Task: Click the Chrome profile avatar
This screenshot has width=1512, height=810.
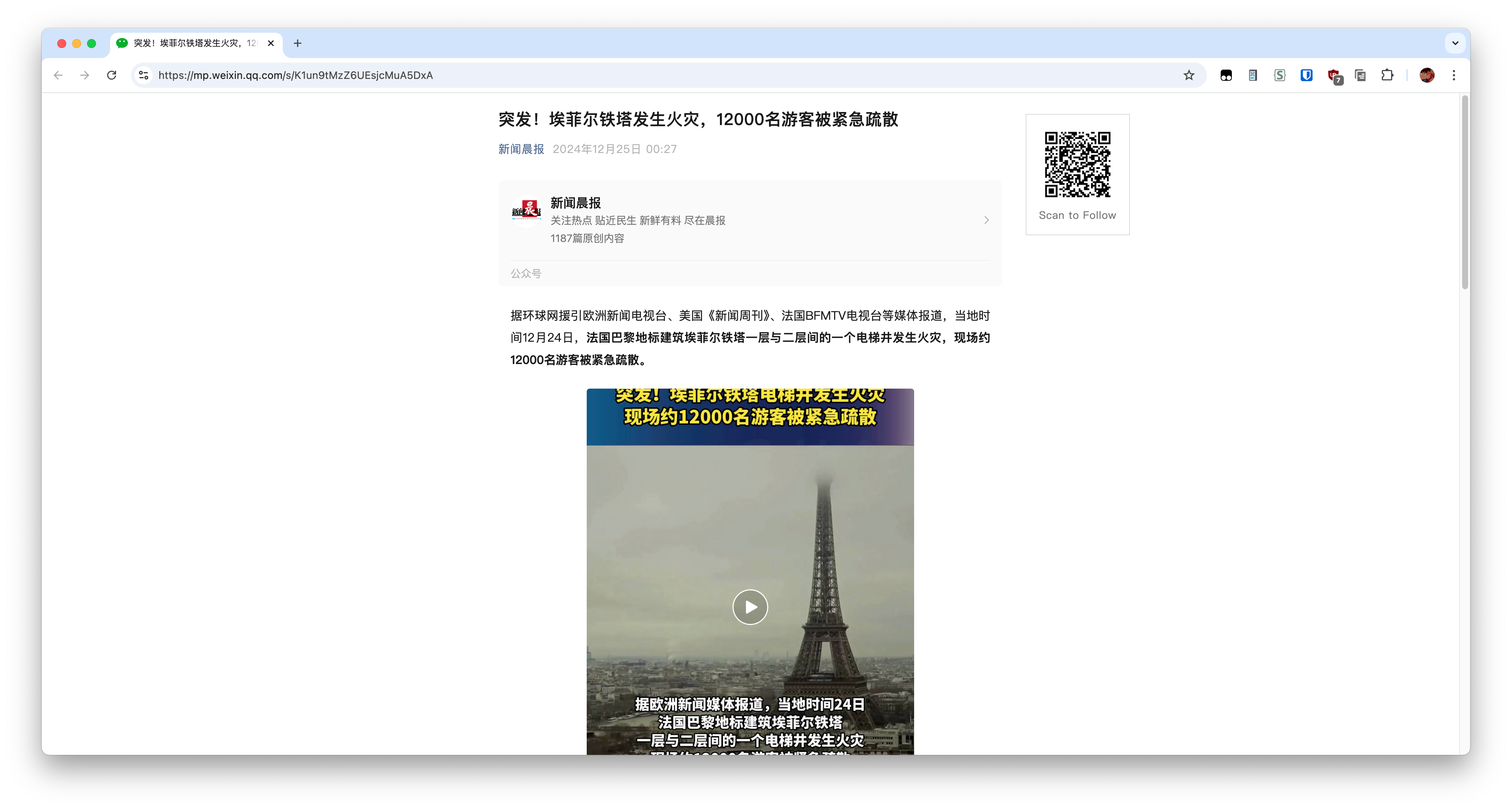Action: pyautogui.click(x=1427, y=75)
